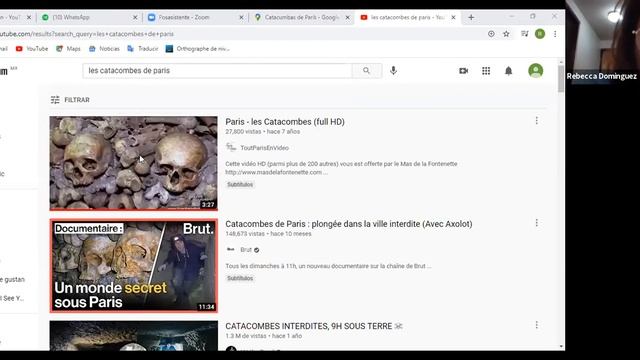Open the Maps bookmark

[69, 49]
